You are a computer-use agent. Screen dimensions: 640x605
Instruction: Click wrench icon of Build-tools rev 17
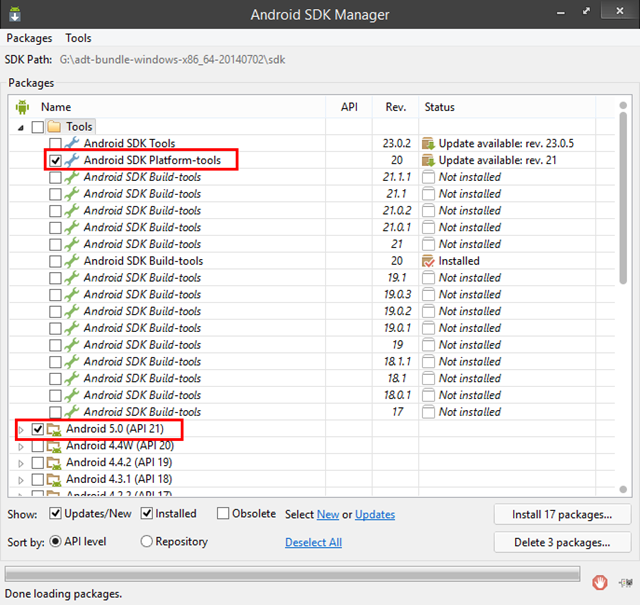(x=72, y=411)
